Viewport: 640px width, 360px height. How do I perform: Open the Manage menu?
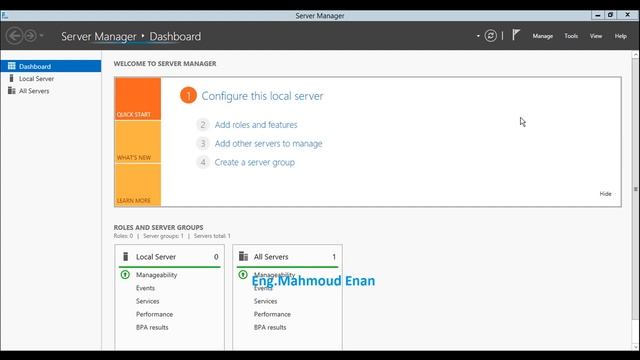click(x=542, y=36)
